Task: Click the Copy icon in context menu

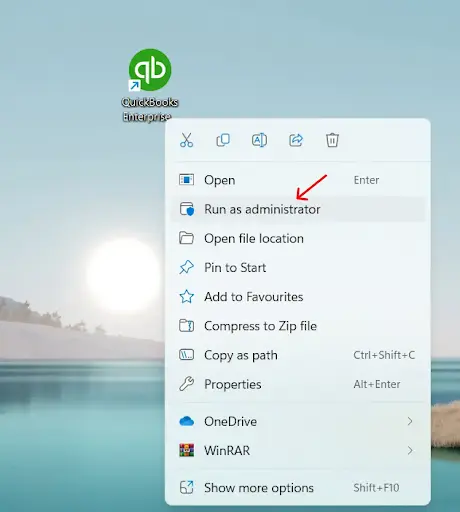Action: (223, 140)
